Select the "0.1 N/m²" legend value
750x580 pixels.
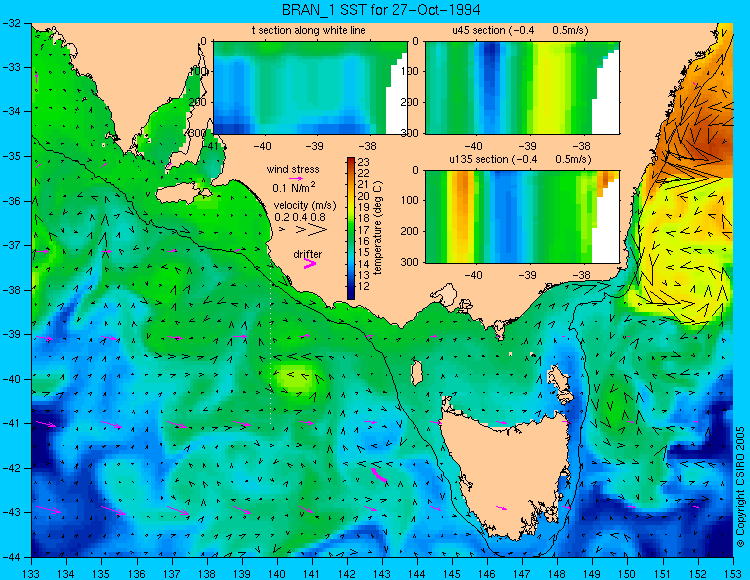(293, 187)
